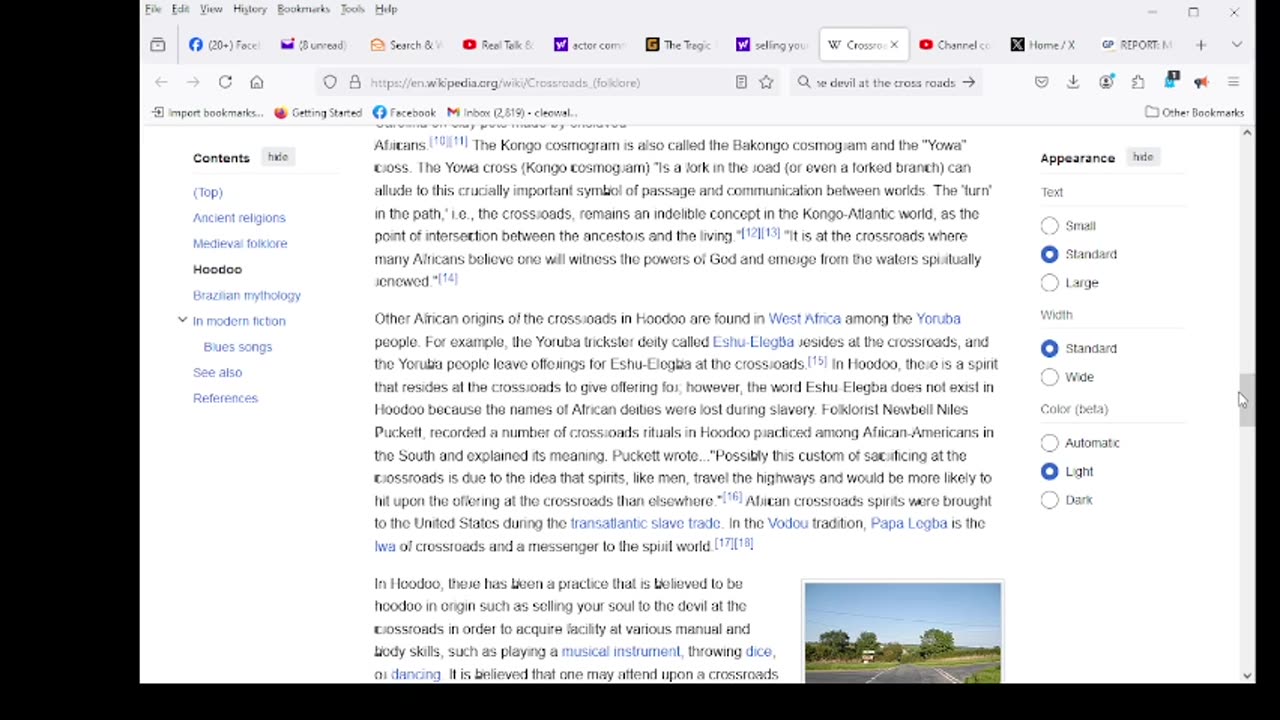
Task: Go forward one page in Firefox
Action: [x=193, y=82]
